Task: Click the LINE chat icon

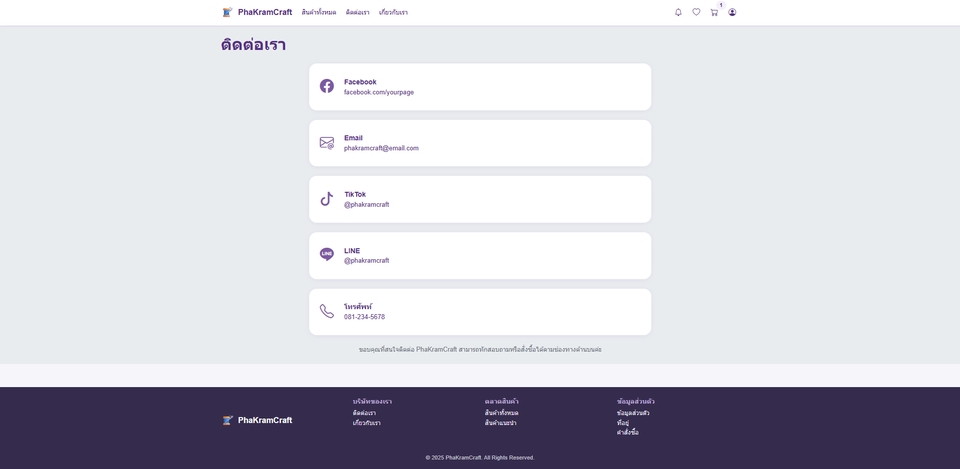Action: pos(327,255)
